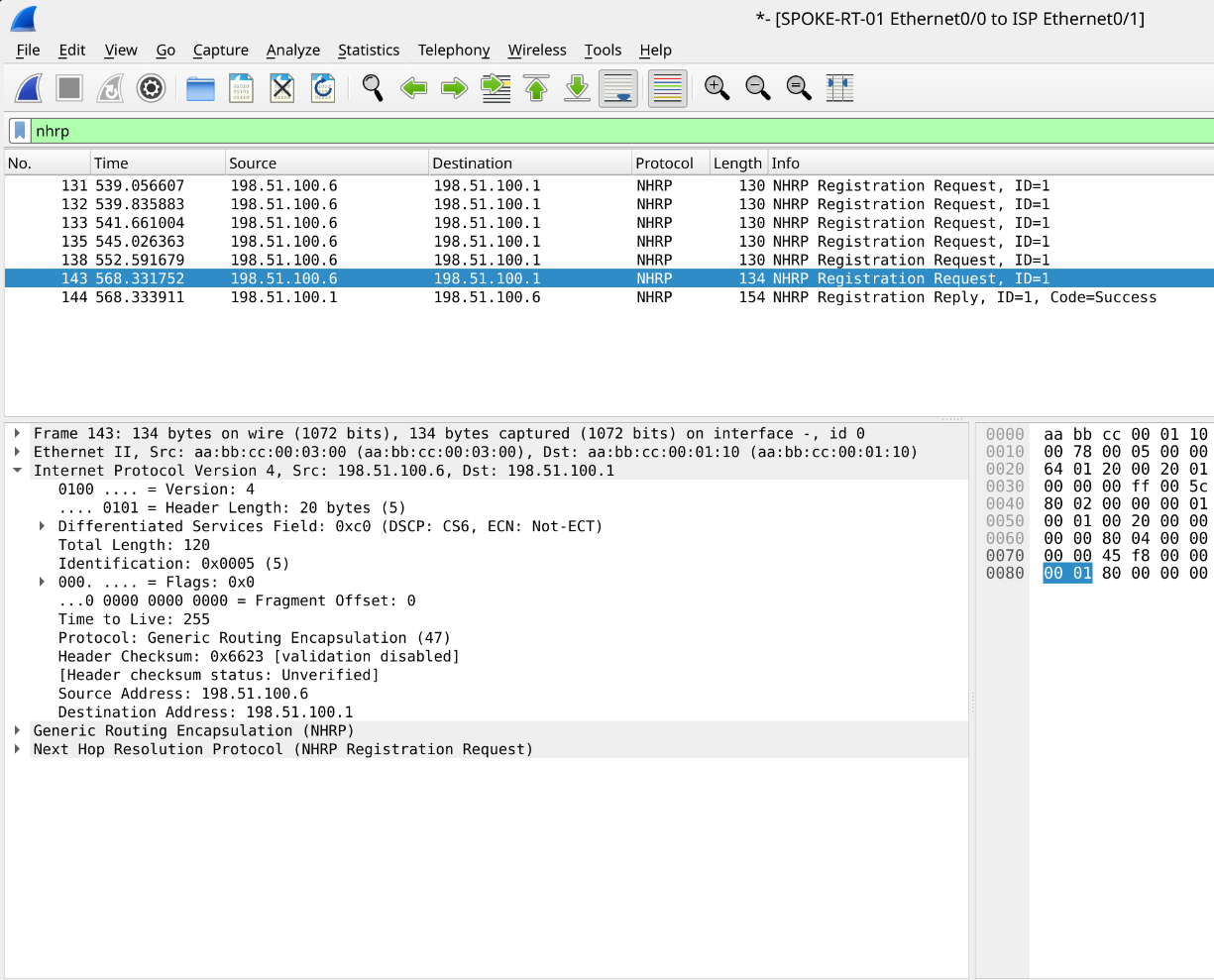Select packet number 133
This screenshot has height=980, width=1214.
[x=609, y=223]
